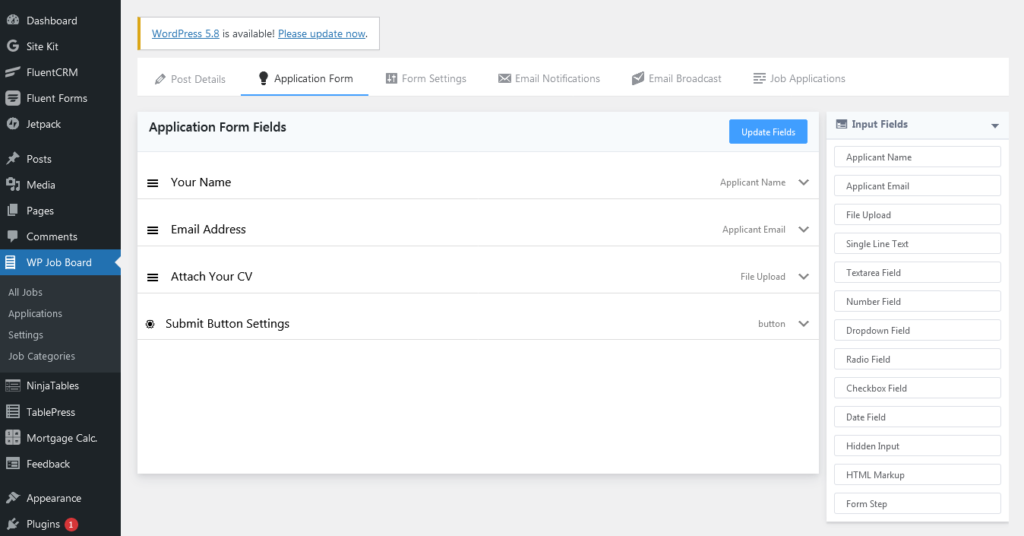Click the Submit Button Settings title
Image resolution: width=1024 pixels, height=536 pixels.
(x=227, y=324)
